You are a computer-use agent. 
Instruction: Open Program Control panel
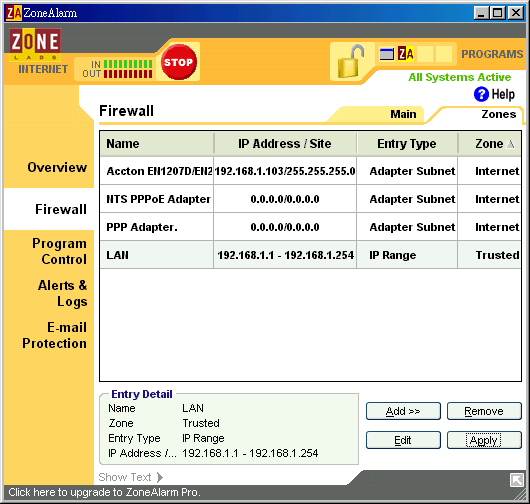[59, 251]
